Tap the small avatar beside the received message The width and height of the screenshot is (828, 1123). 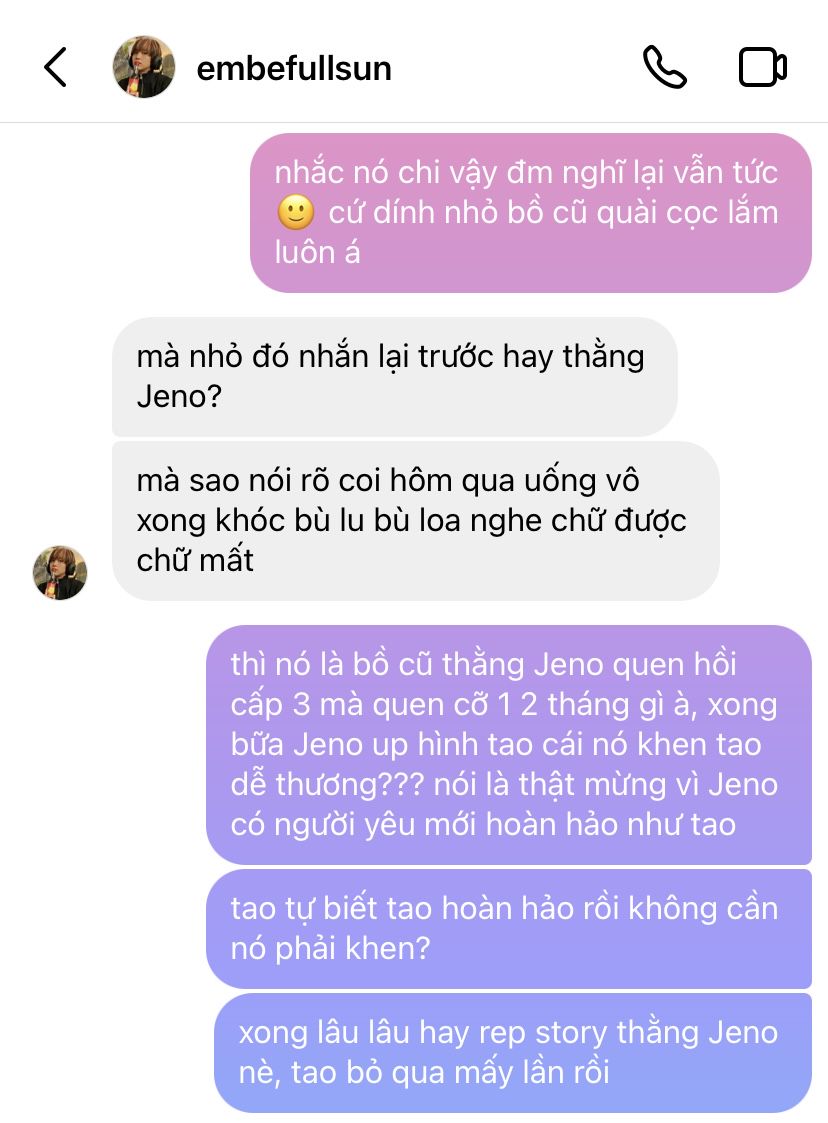(x=60, y=572)
